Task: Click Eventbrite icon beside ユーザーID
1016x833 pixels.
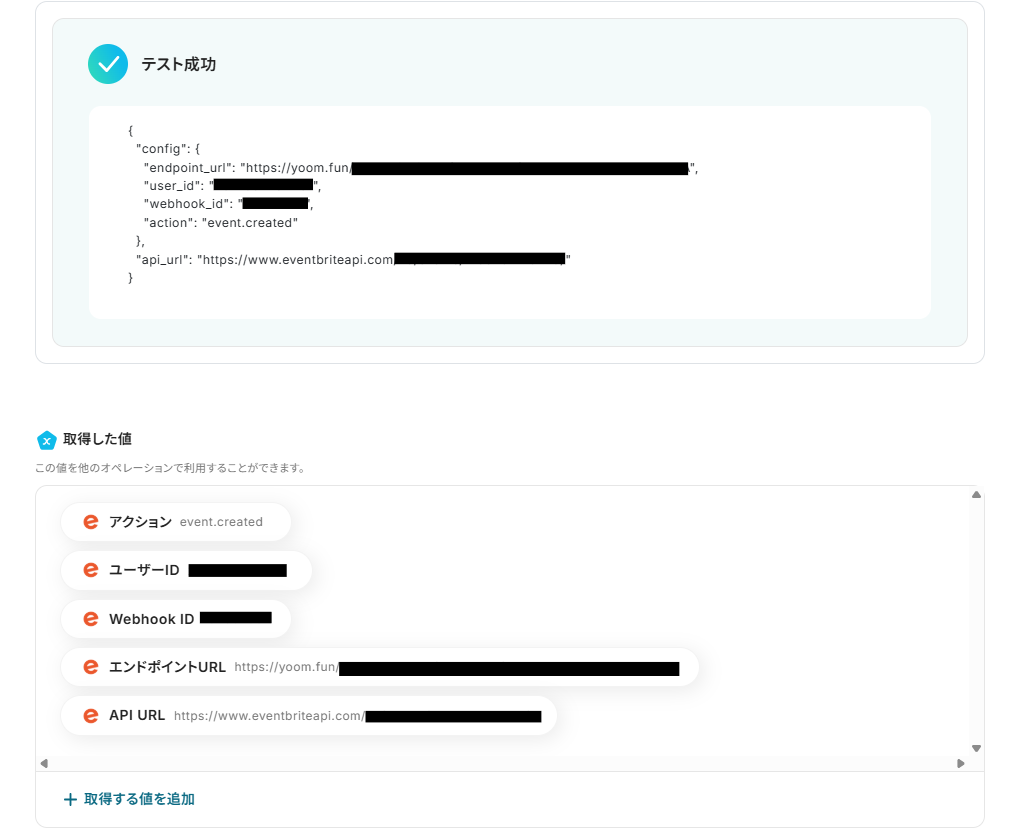Action: [91, 570]
